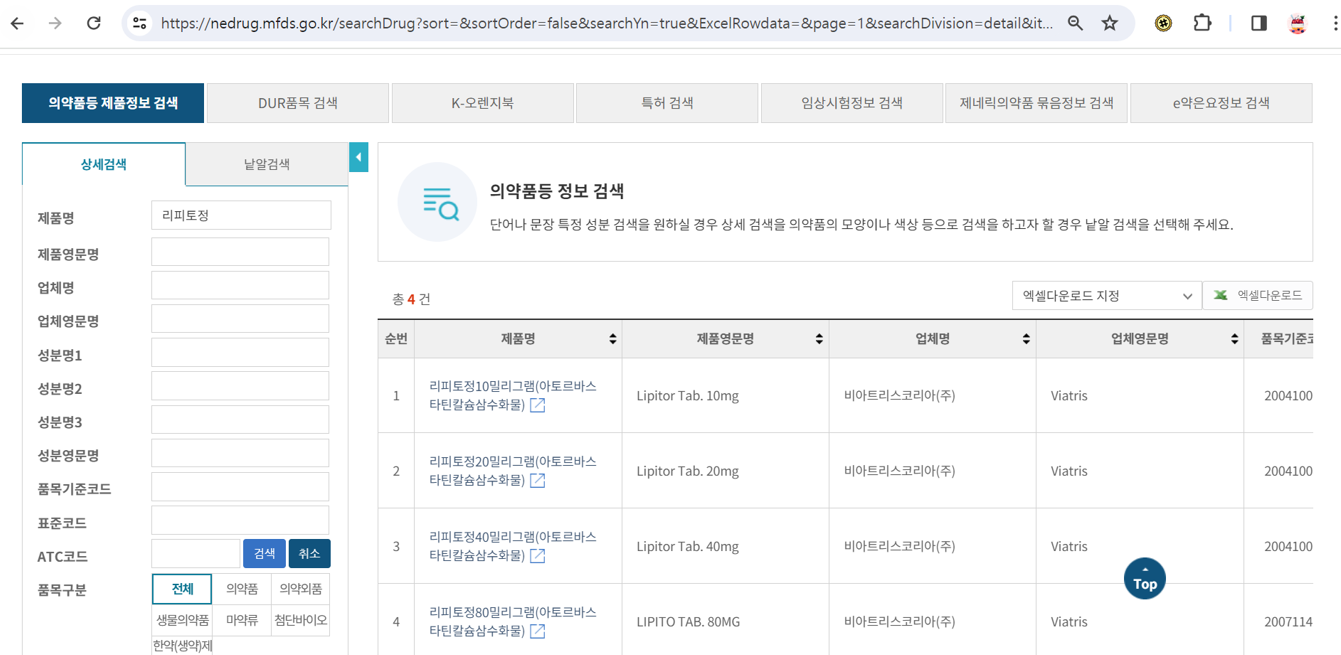Go back to the previous page
This screenshot has width=1341, height=655.
coord(17,23)
